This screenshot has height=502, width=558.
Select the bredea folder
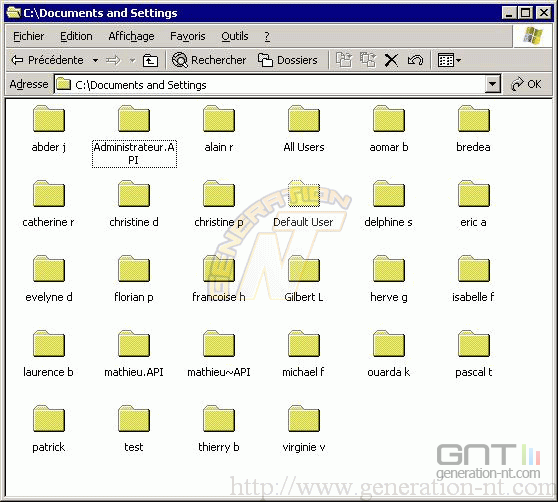pos(474,129)
